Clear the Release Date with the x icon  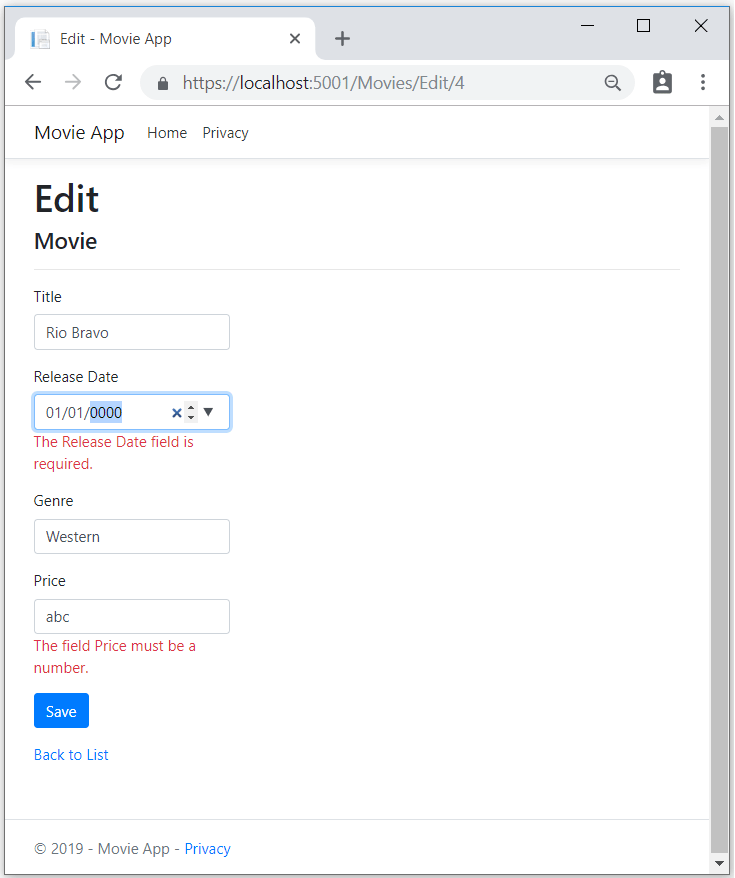point(176,412)
